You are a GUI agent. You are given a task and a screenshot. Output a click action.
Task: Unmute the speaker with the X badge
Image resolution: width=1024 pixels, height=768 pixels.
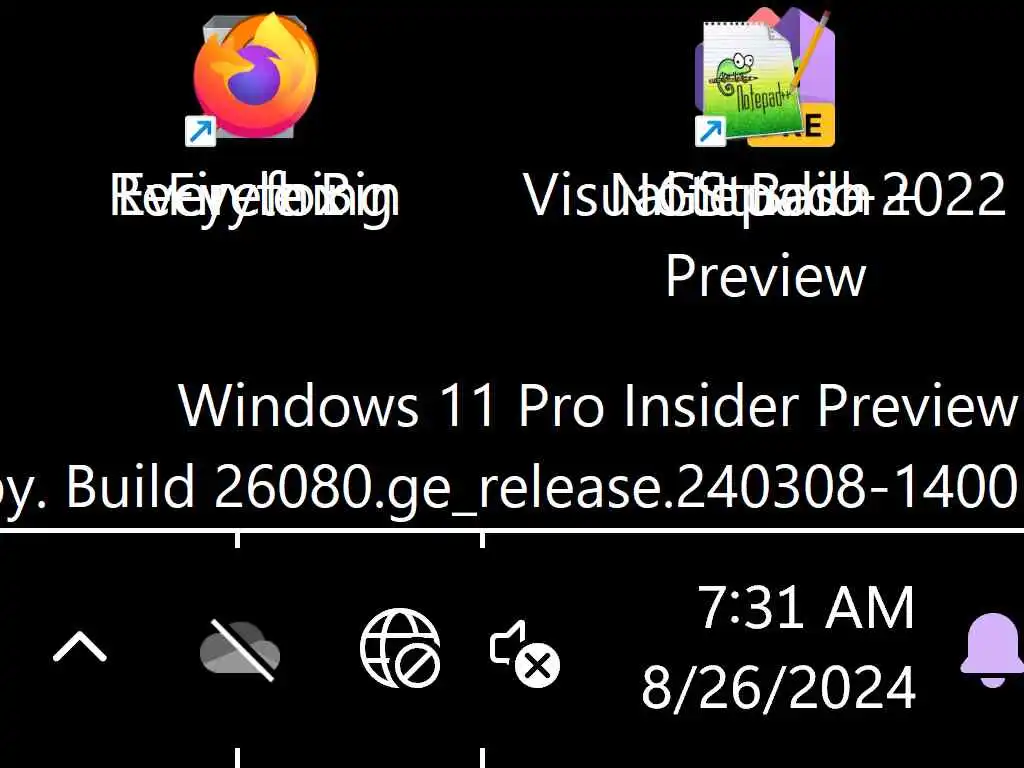(x=524, y=652)
